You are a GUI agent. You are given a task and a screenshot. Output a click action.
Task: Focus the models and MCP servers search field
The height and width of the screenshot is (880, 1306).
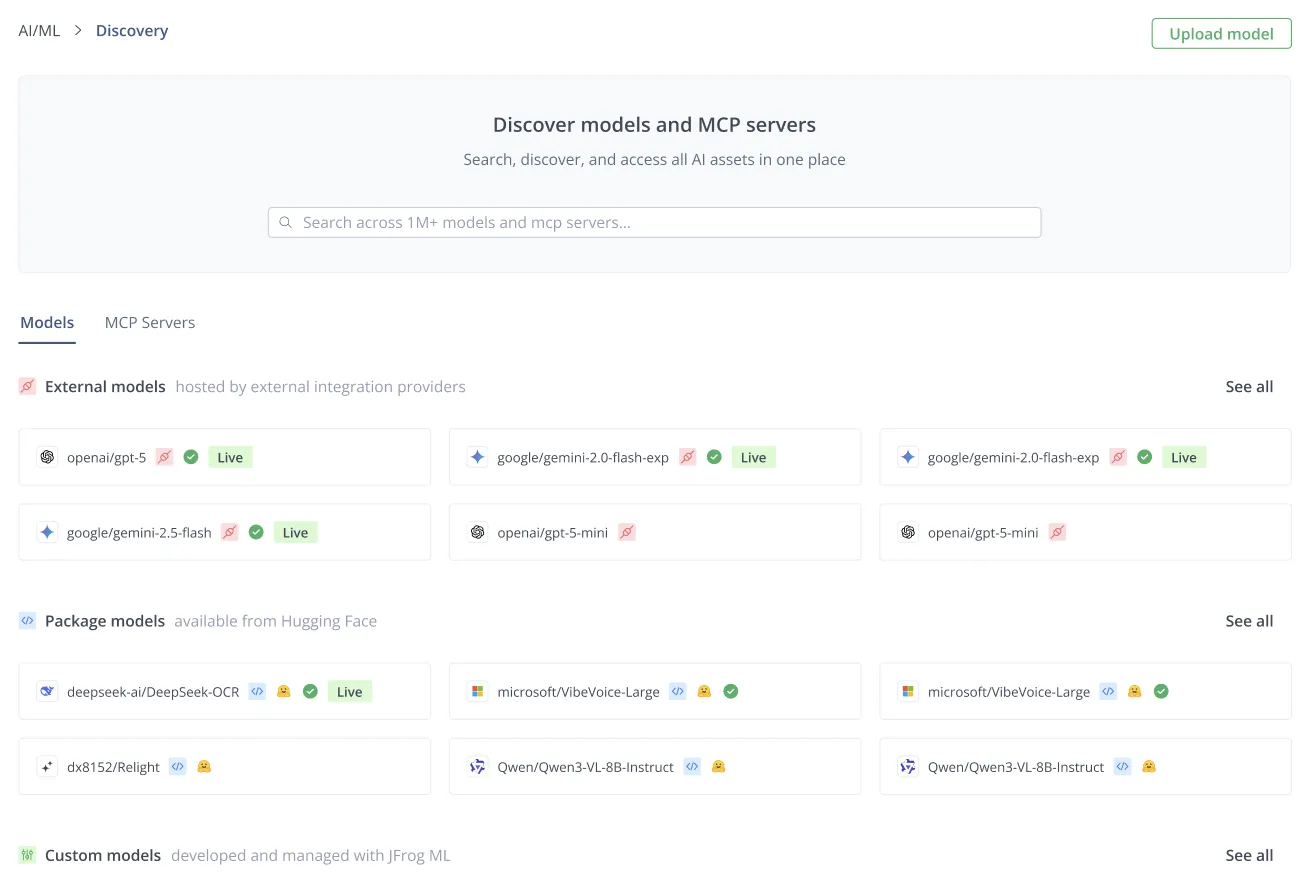(x=655, y=222)
